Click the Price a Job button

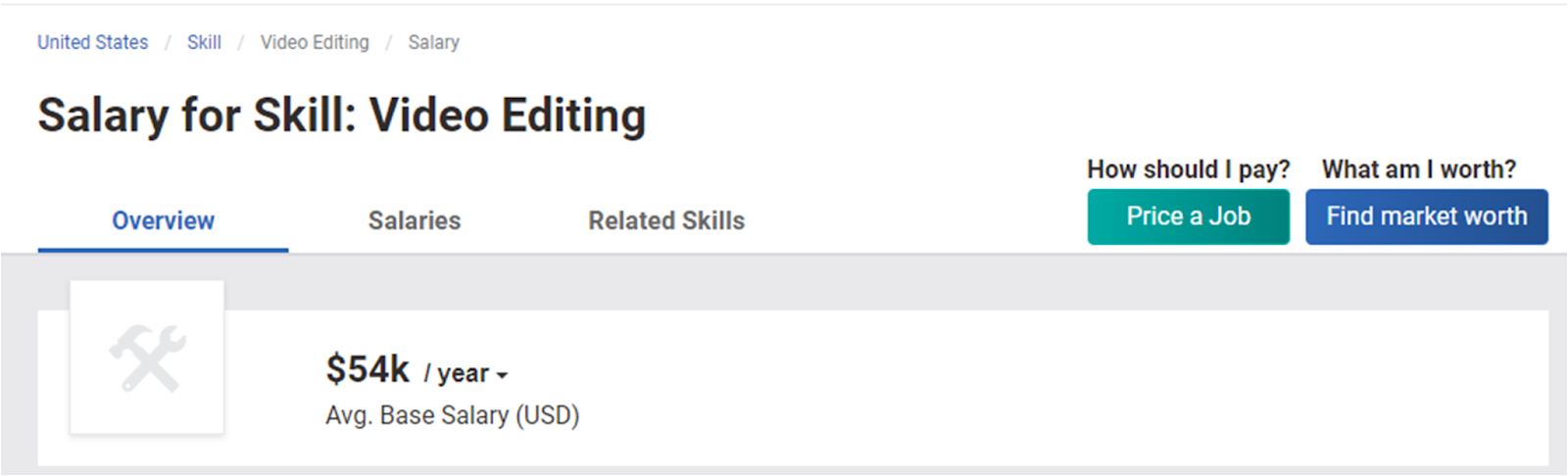click(x=1188, y=216)
